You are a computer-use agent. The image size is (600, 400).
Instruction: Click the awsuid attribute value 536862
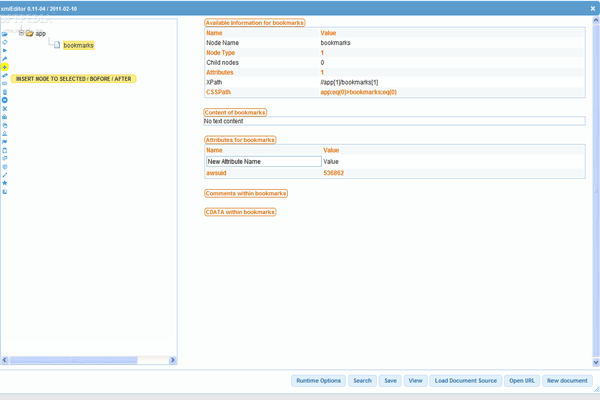pos(334,173)
